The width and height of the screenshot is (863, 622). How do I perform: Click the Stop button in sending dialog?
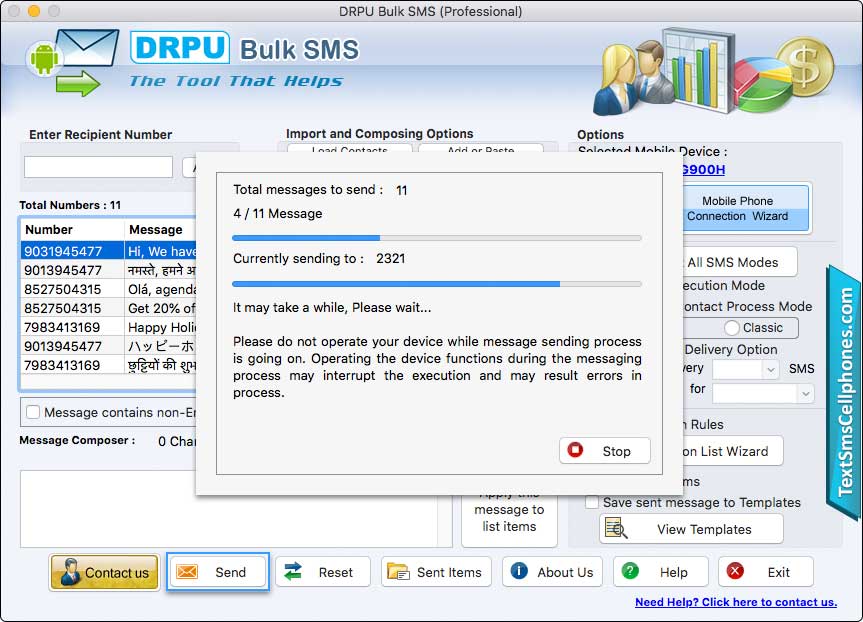click(x=604, y=451)
